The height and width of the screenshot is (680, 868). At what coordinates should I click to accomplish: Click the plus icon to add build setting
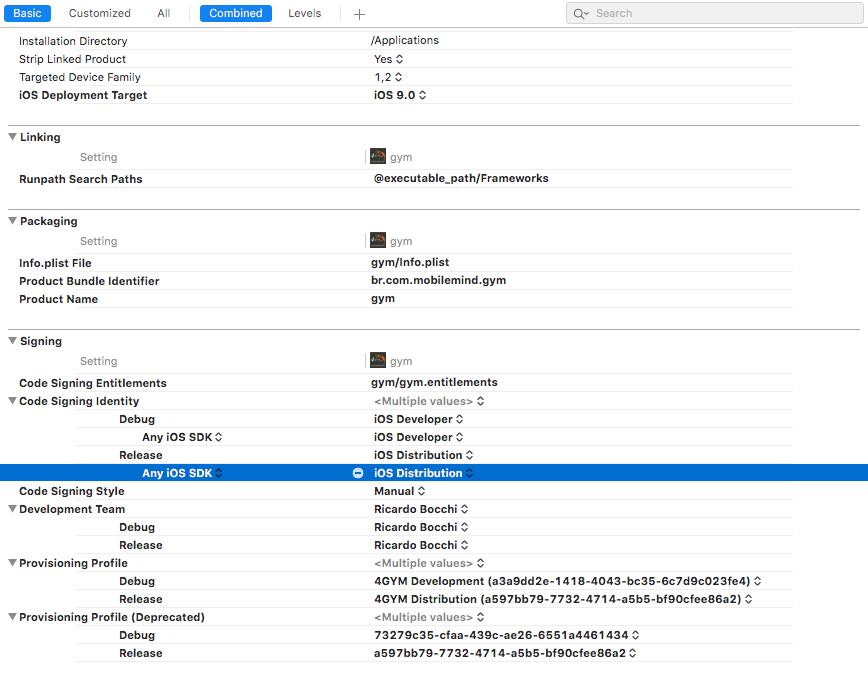360,14
